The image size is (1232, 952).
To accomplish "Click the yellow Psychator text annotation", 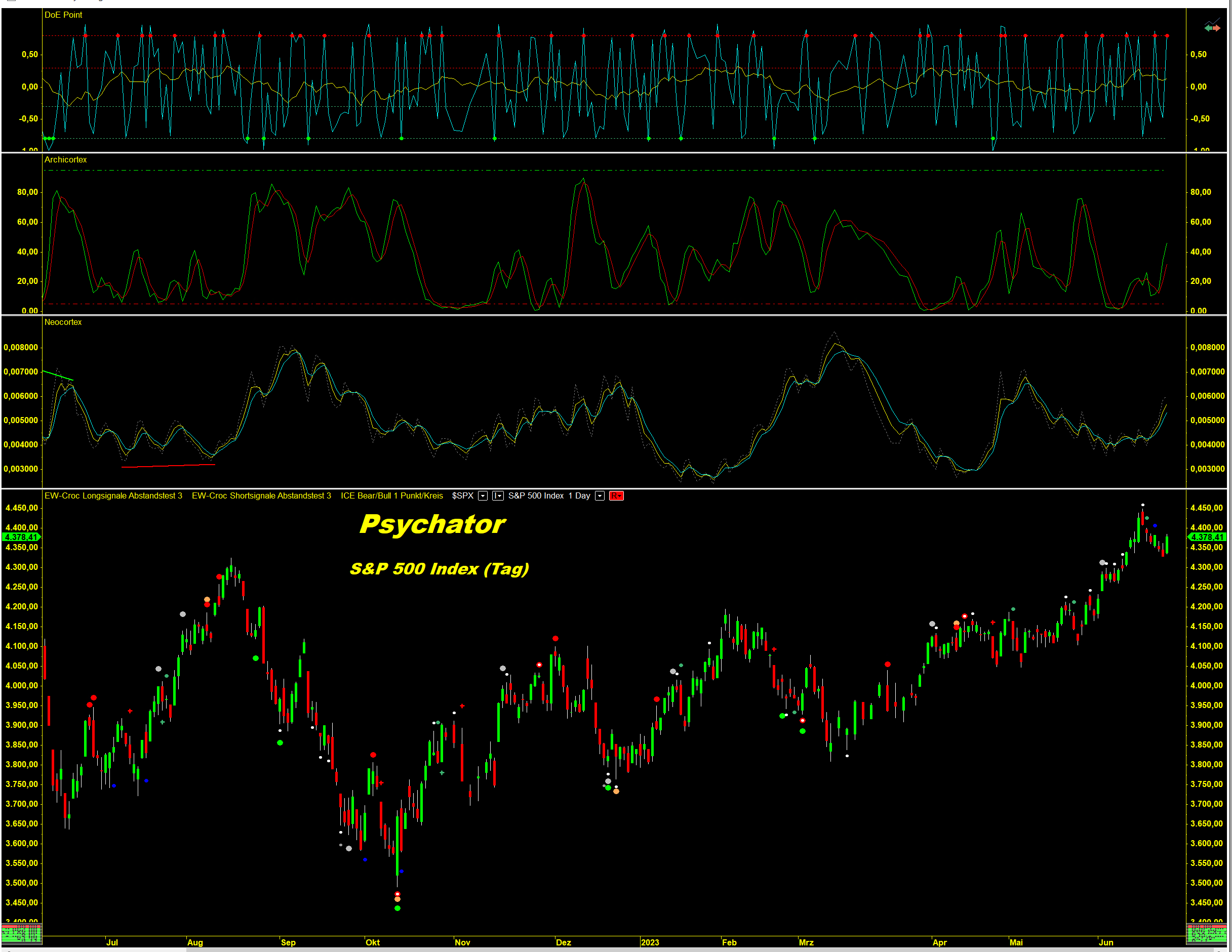I will pos(432,524).
